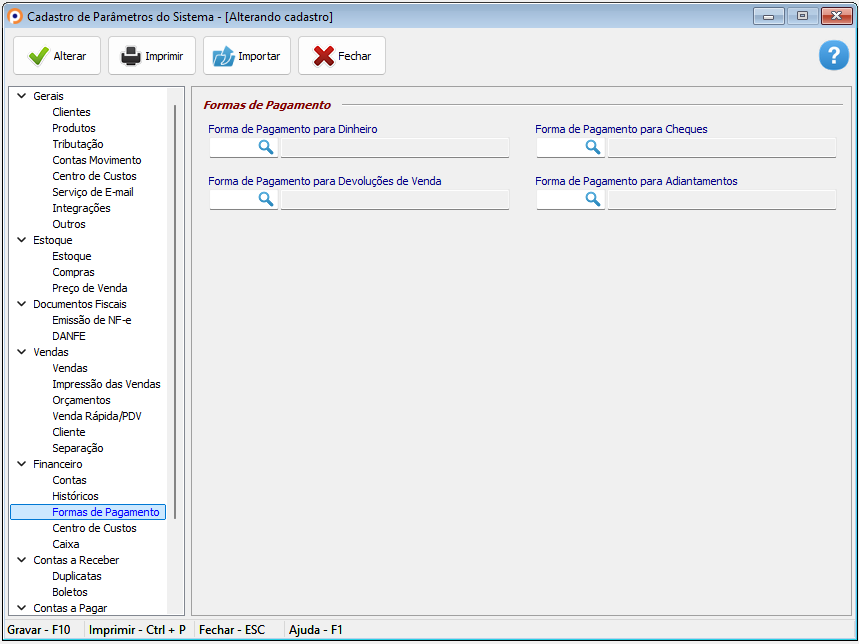Open Boletos under Contas a Receber
This screenshot has height=644, width=859.
pyautogui.click(x=70, y=592)
